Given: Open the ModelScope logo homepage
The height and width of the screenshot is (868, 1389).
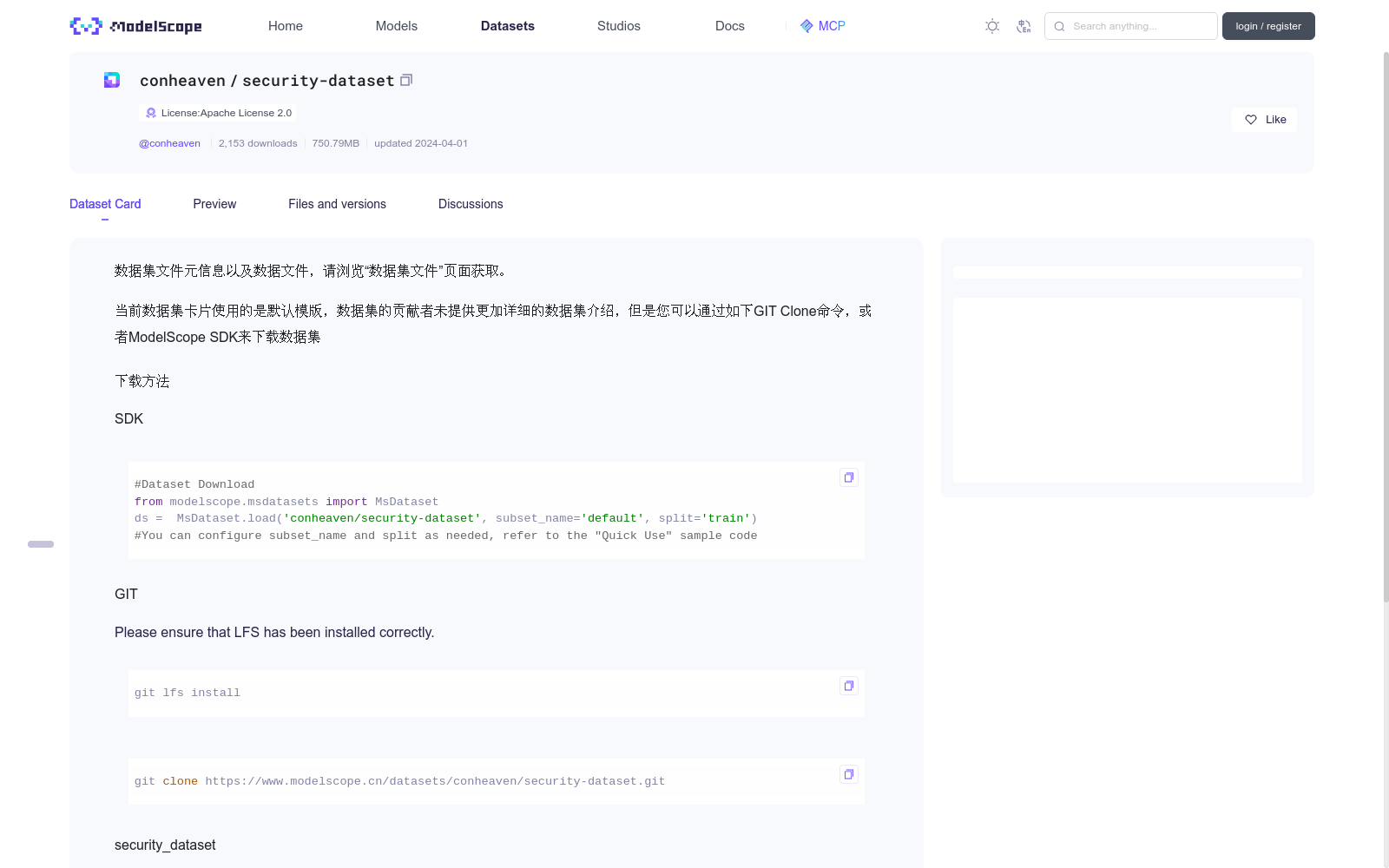Looking at the screenshot, I should pyautogui.click(x=135, y=26).
